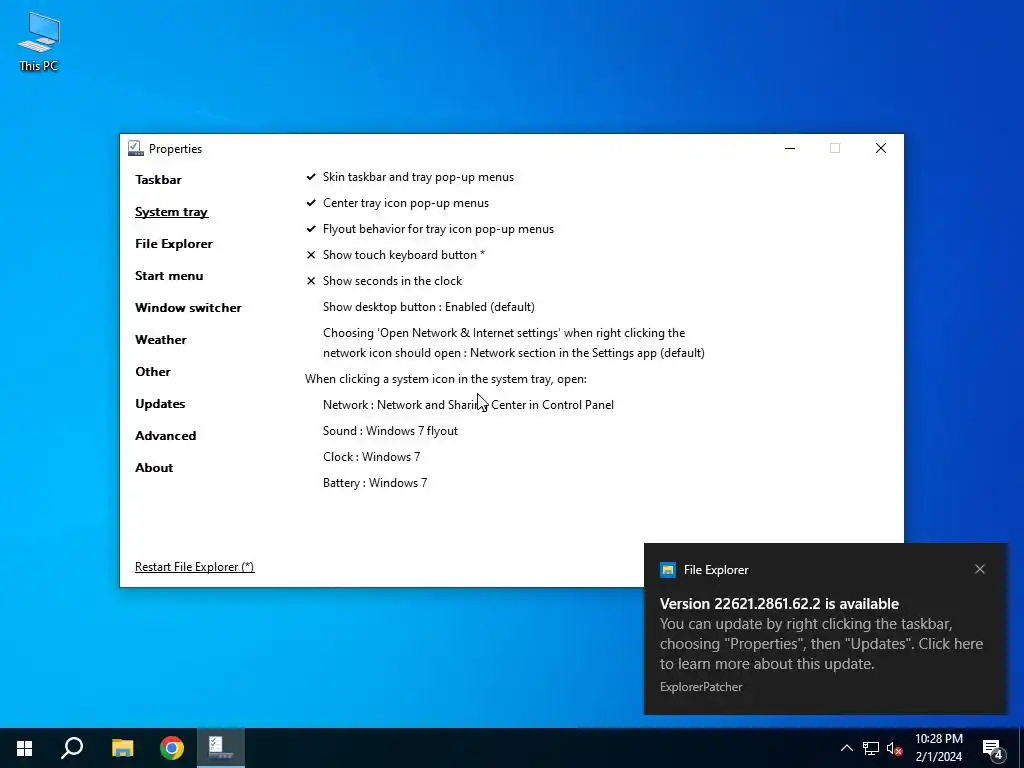This screenshot has width=1024, height=768.
Task: Open the Window switcher section
Action: click(x=188, y=308)
